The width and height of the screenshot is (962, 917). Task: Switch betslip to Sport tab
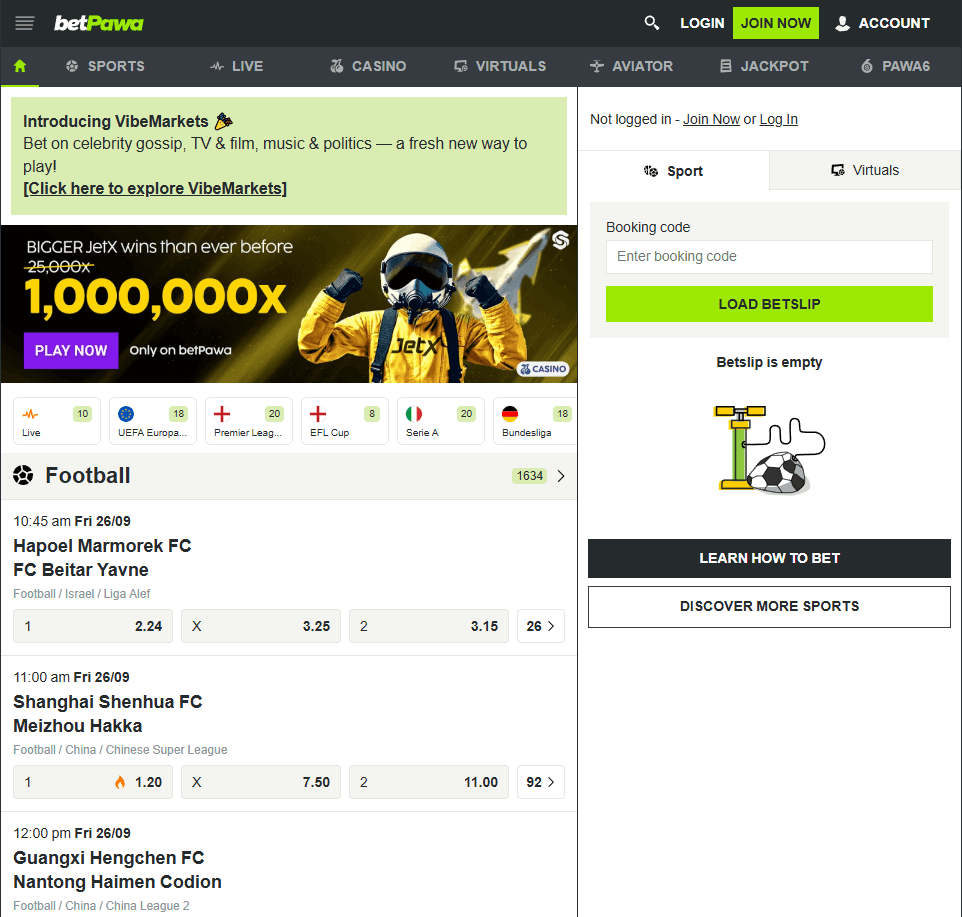(673, 171)
